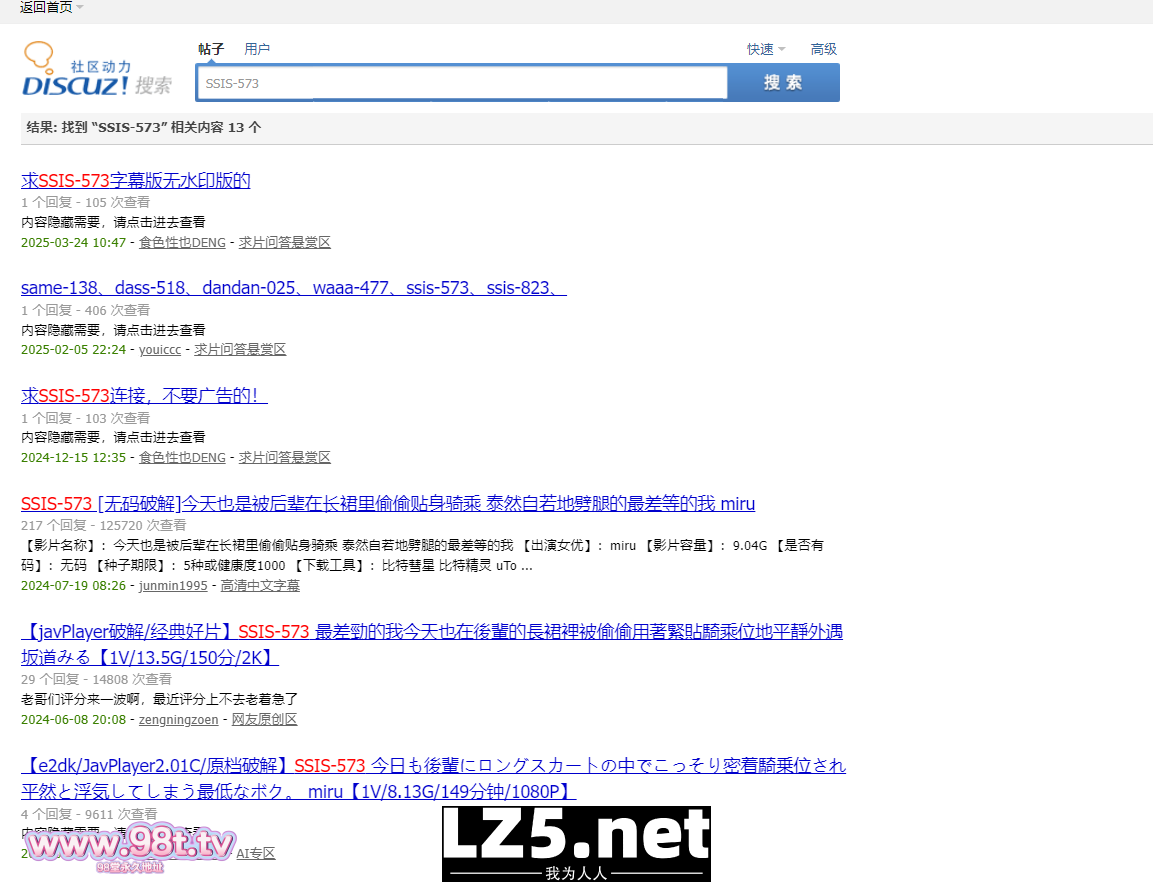Switch to the 用户 search tab
This screenshot has height=882, width=1153.
click(x=257, y=49)
